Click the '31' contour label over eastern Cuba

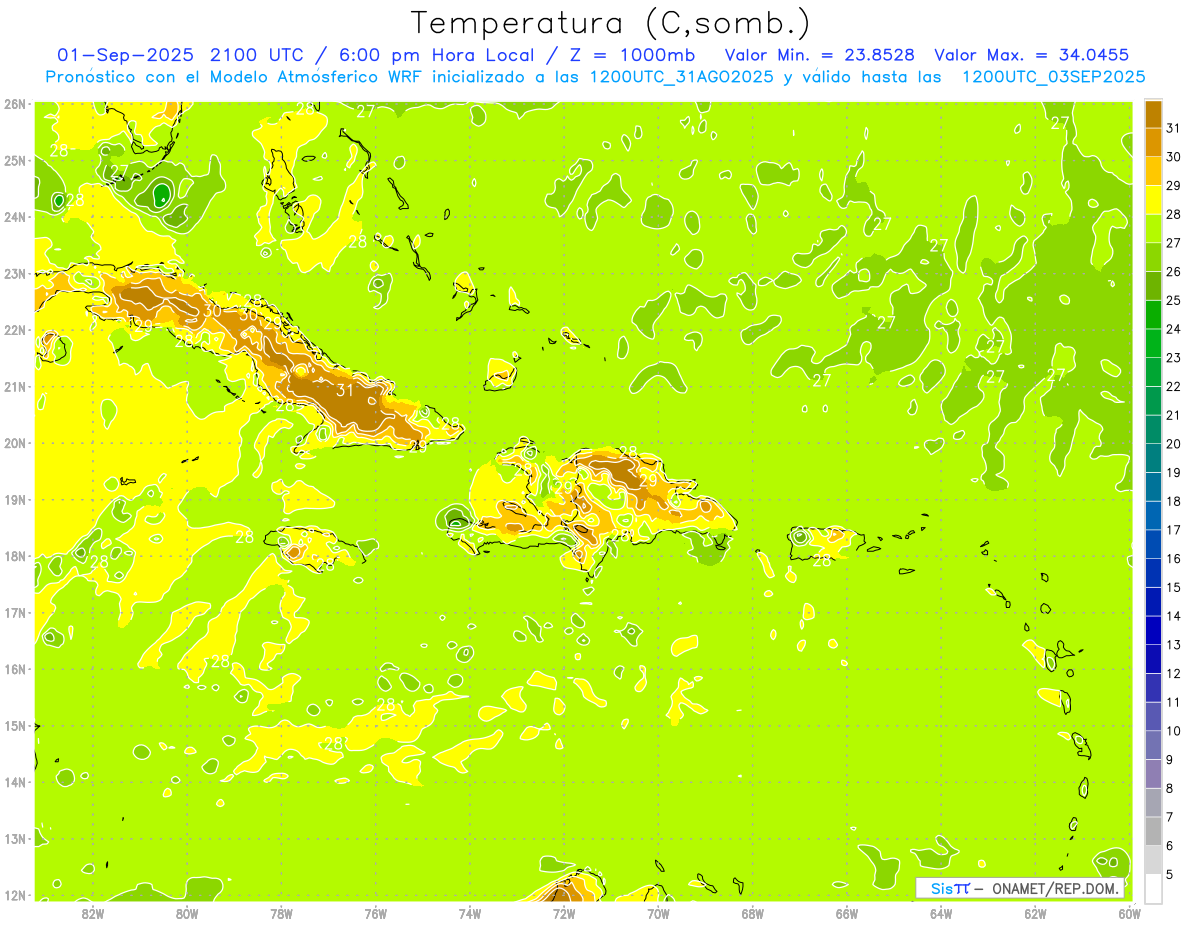pos(345,390)
